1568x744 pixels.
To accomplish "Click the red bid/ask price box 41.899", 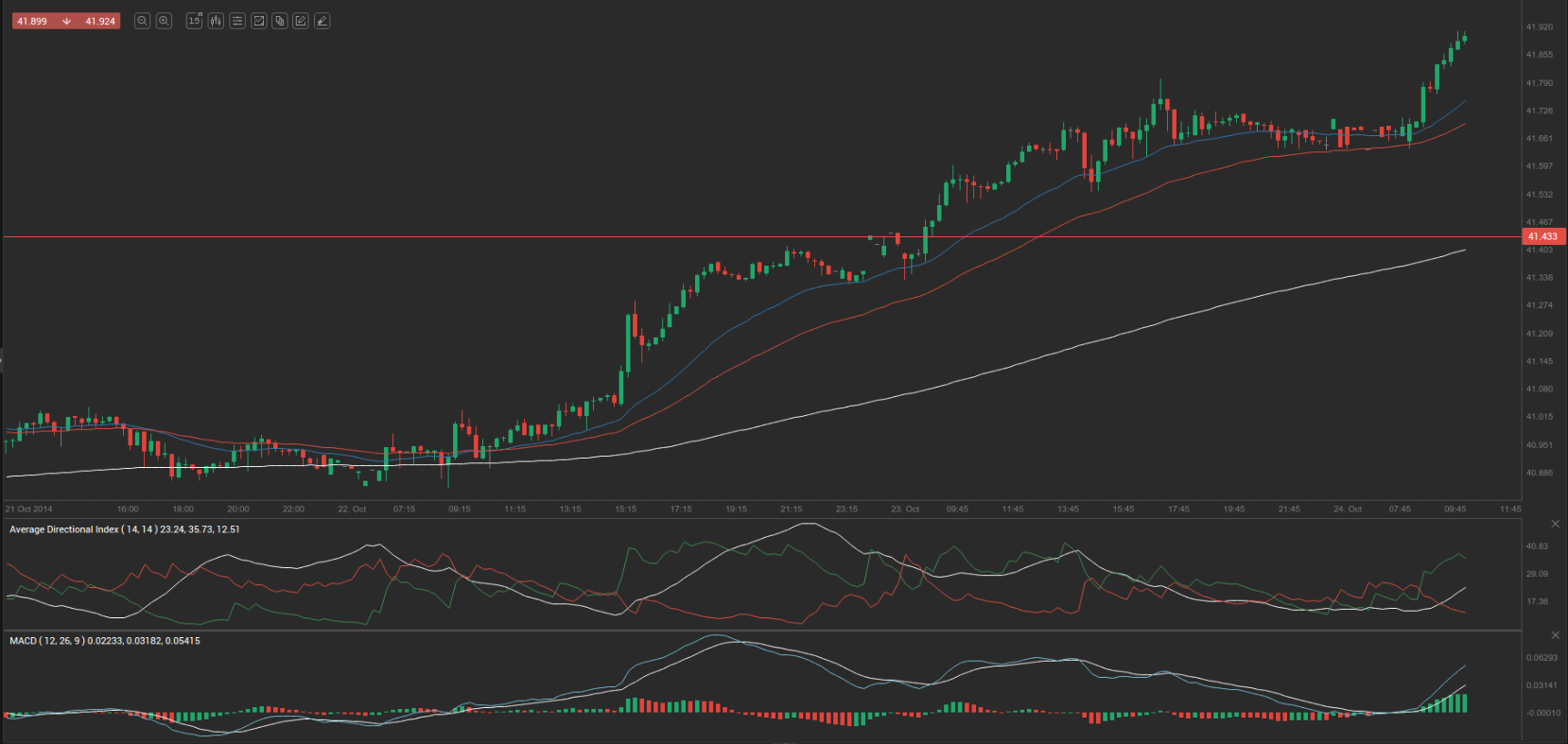I will [32, 21].
